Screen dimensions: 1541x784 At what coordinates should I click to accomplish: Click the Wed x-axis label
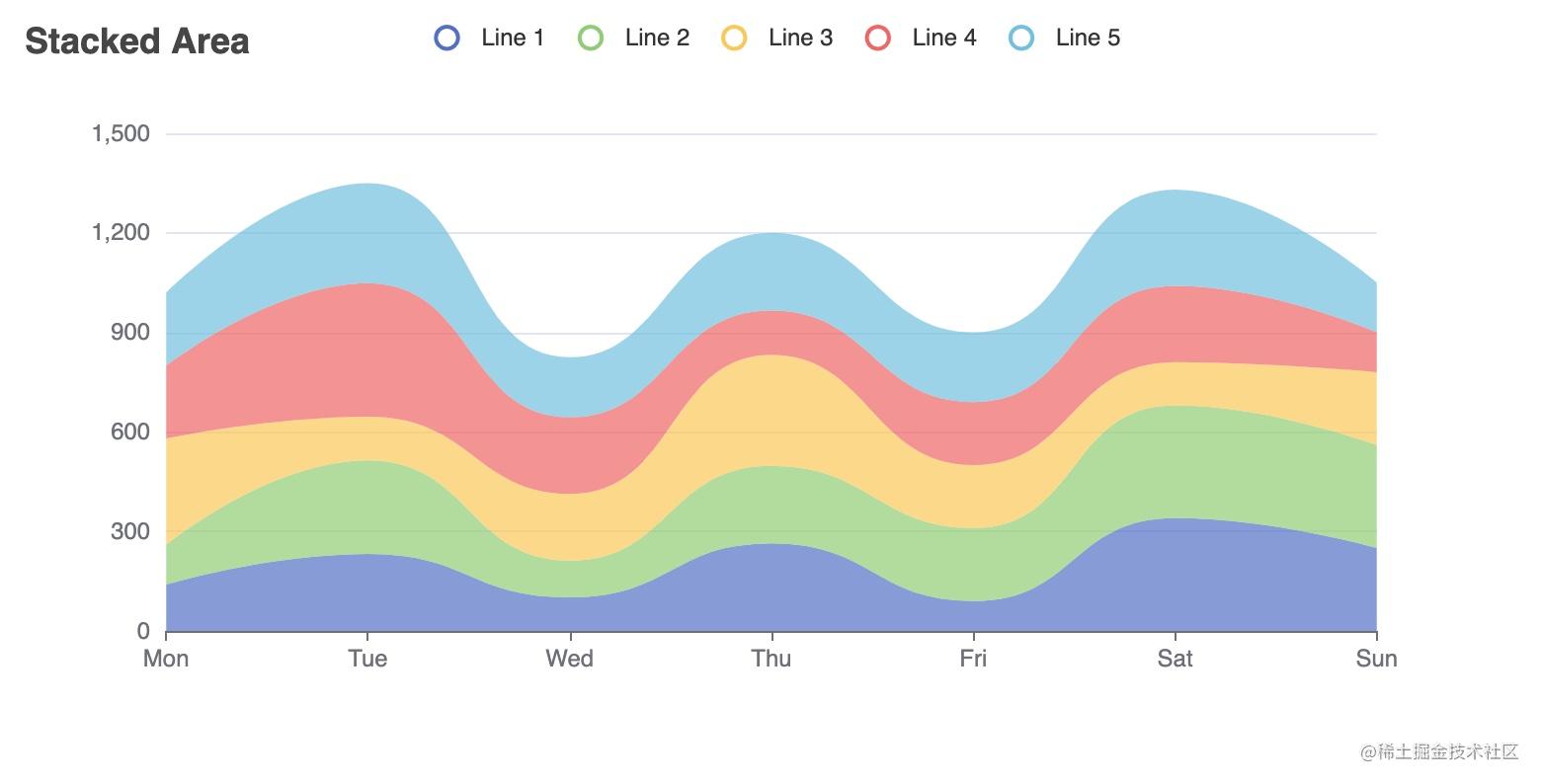point(570,659)
